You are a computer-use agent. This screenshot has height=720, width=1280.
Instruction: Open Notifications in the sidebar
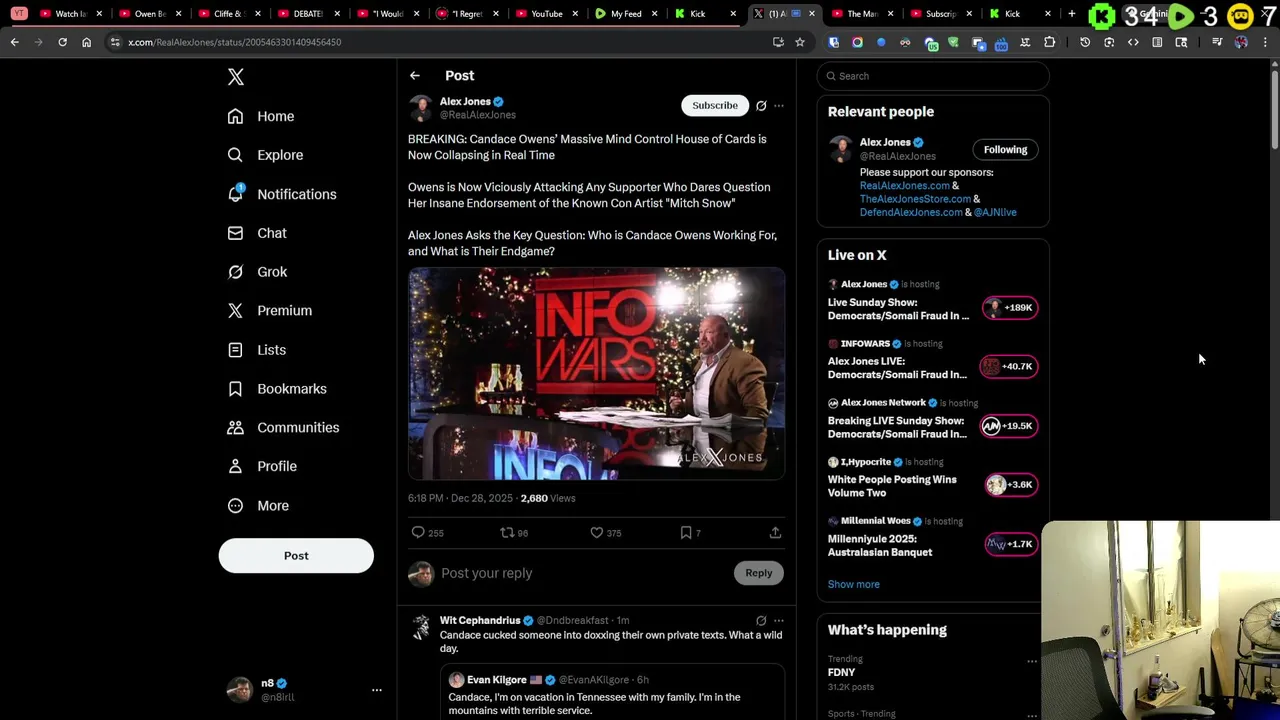click(x=282, y=194)
